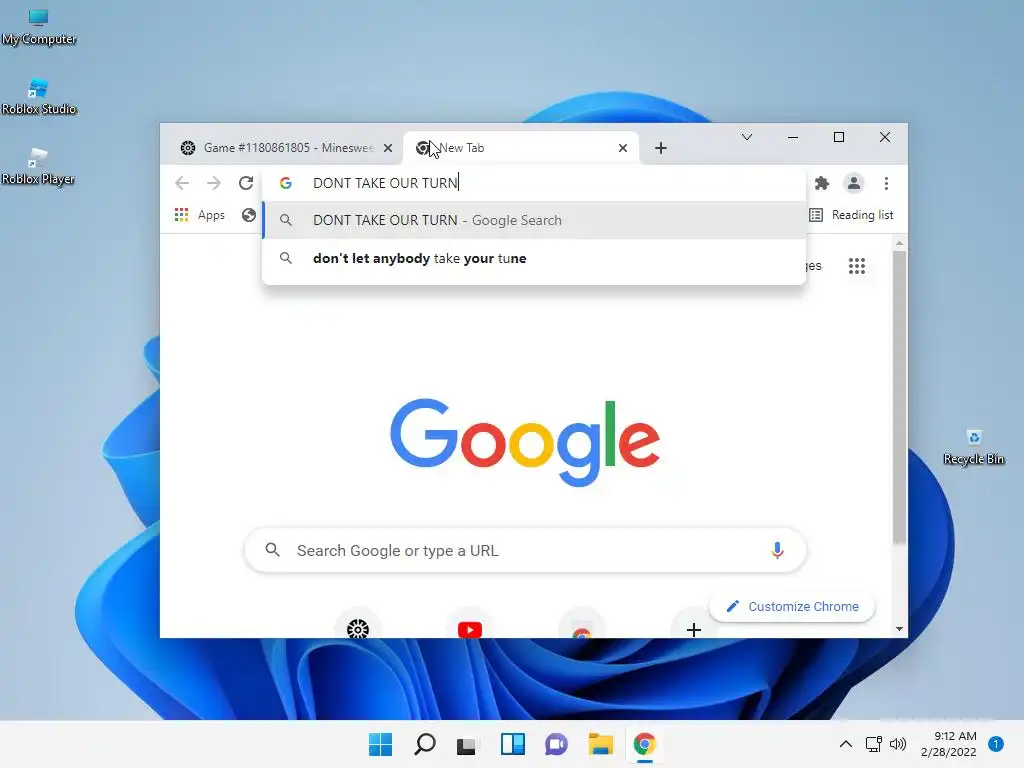Viewport: 1024px width, 768px height.
Task: Maximize the Chrome window
Action: point(839,137)
